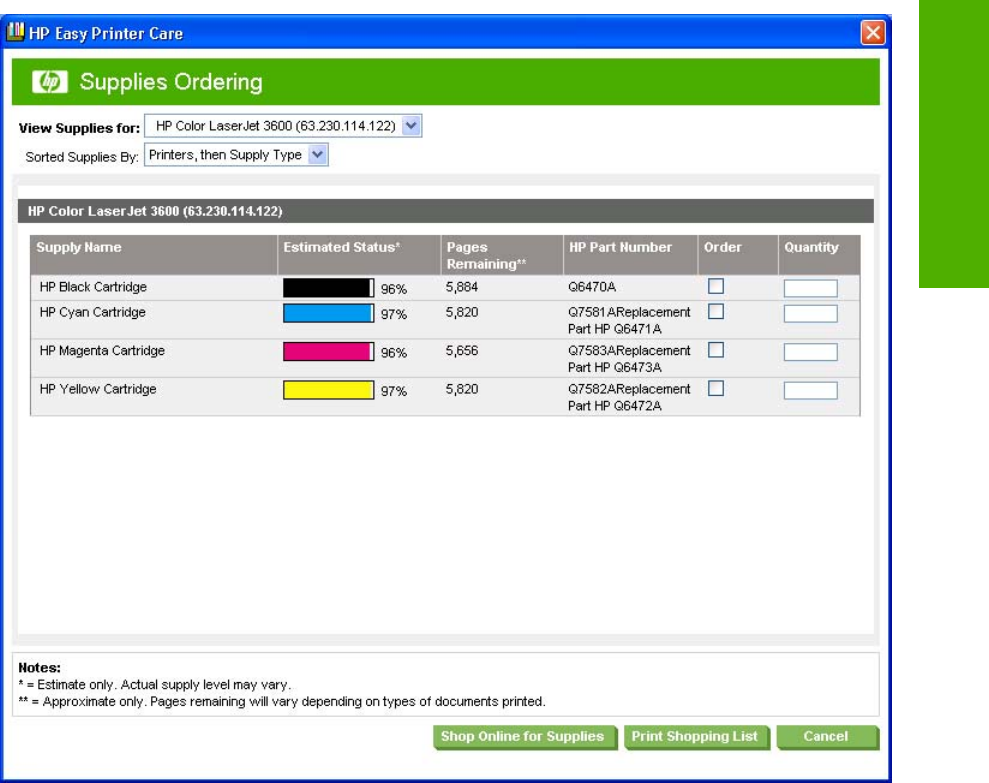Click the HP logo in Supplies Ordering header
The image size is (989, 783).
click(x=50, y=82)
